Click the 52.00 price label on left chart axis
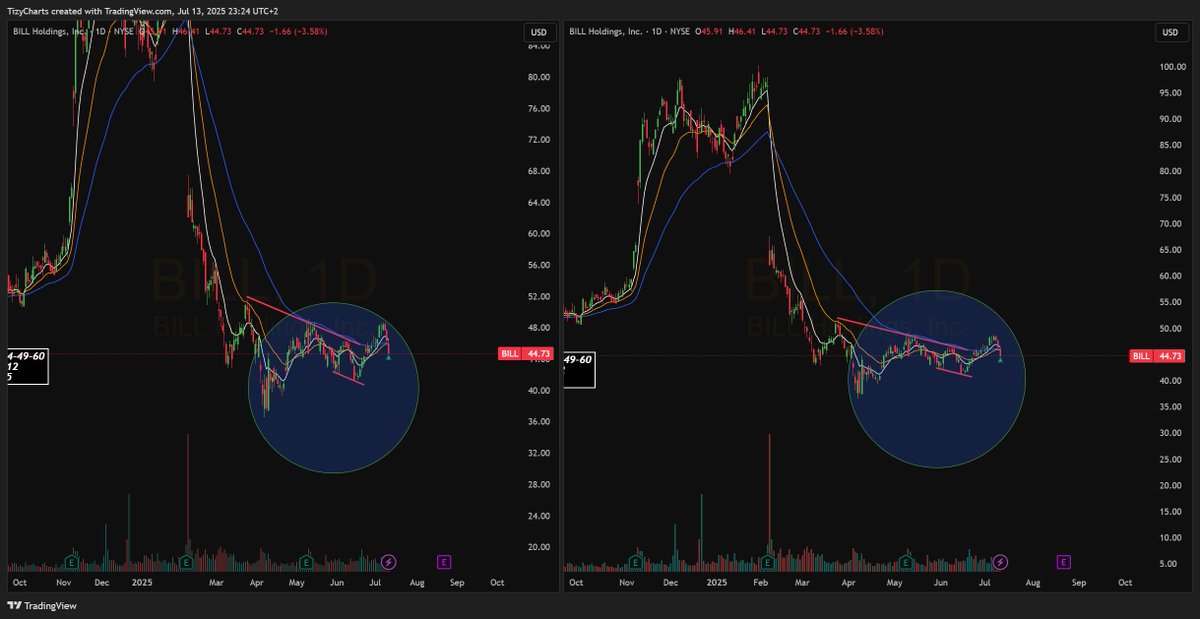Screen dimensions: 1200x619 (x=538, y=296)
